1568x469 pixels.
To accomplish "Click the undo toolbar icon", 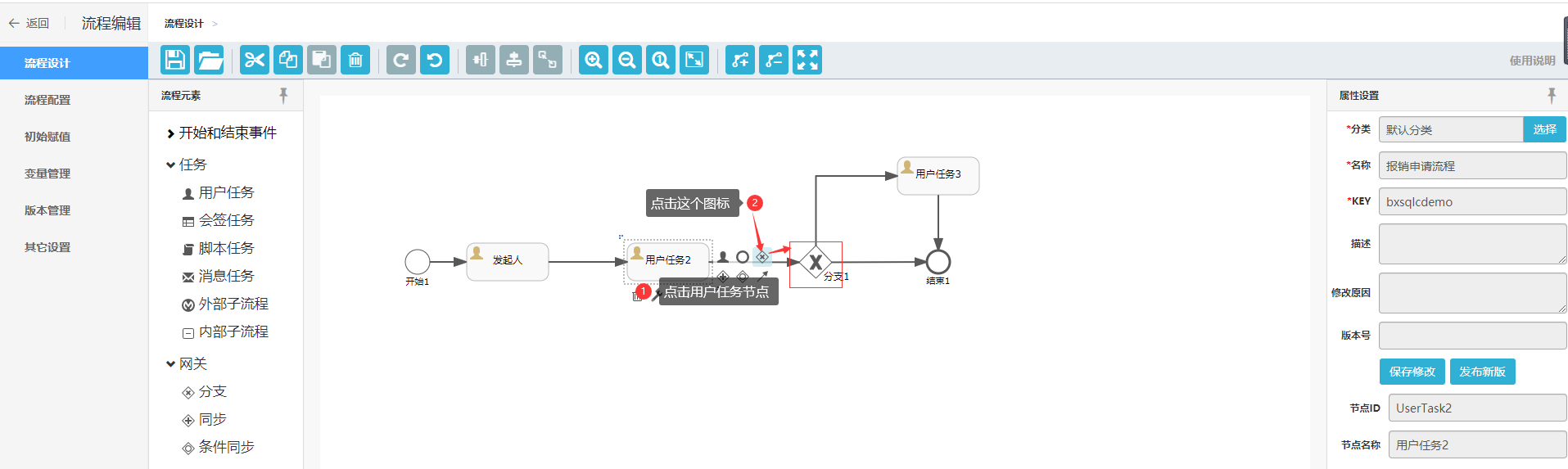I will coord(435,60).
